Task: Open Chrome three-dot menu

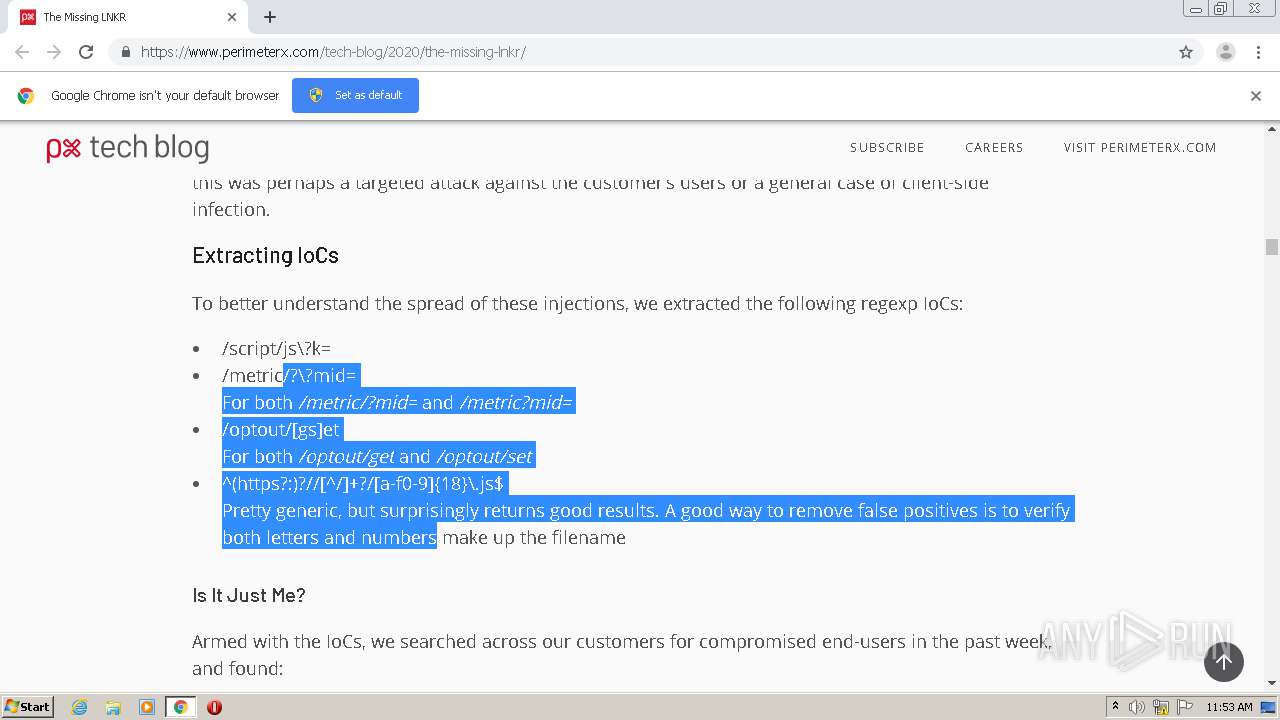Action: tap(1258, 52)
